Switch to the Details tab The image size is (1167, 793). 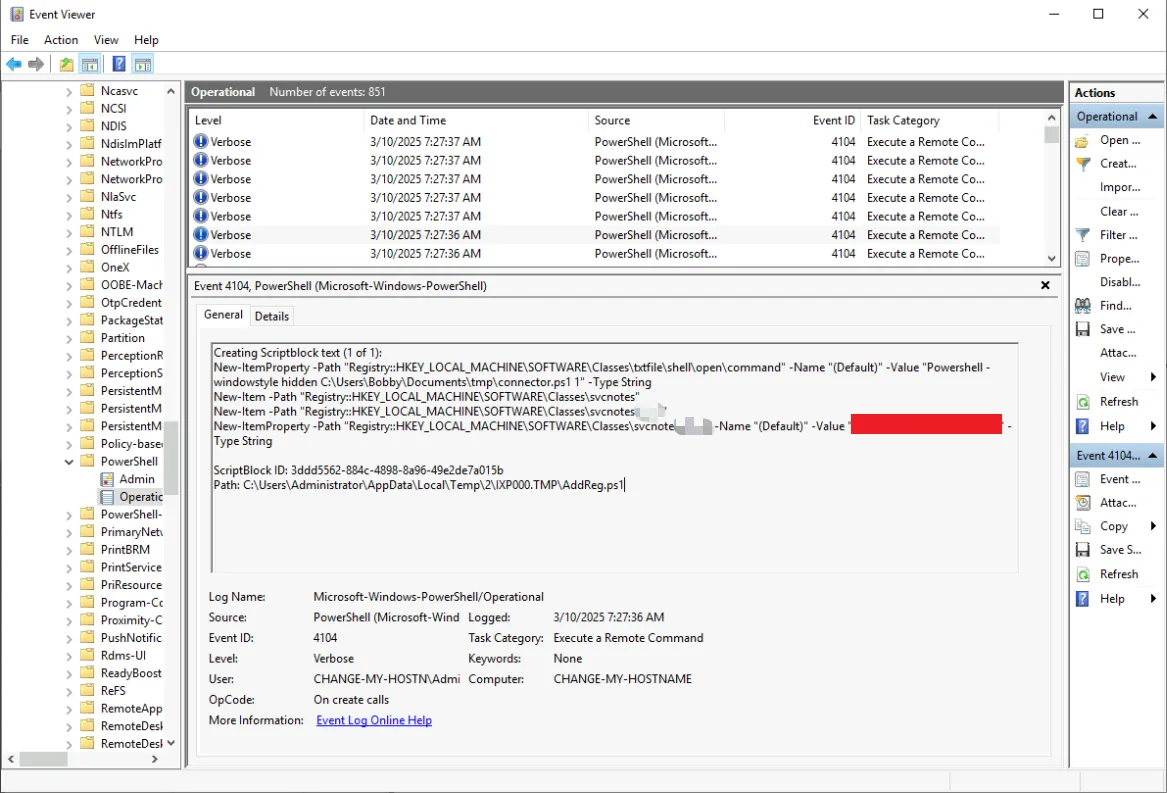coord(271,316)
